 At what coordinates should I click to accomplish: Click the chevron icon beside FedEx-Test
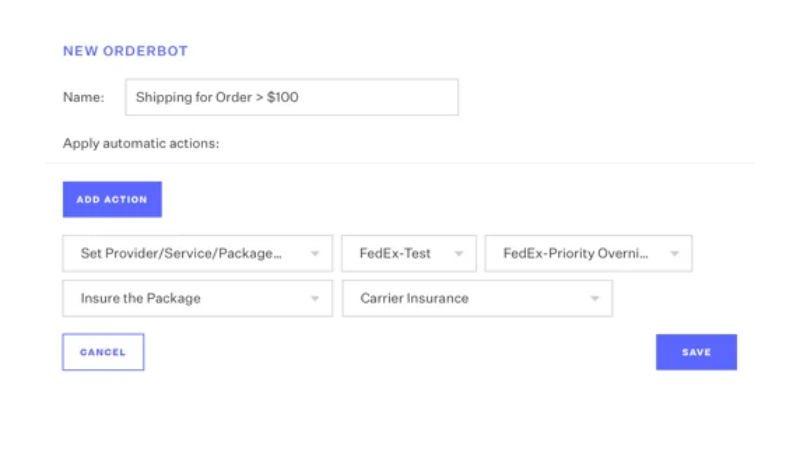pos(459,254)
